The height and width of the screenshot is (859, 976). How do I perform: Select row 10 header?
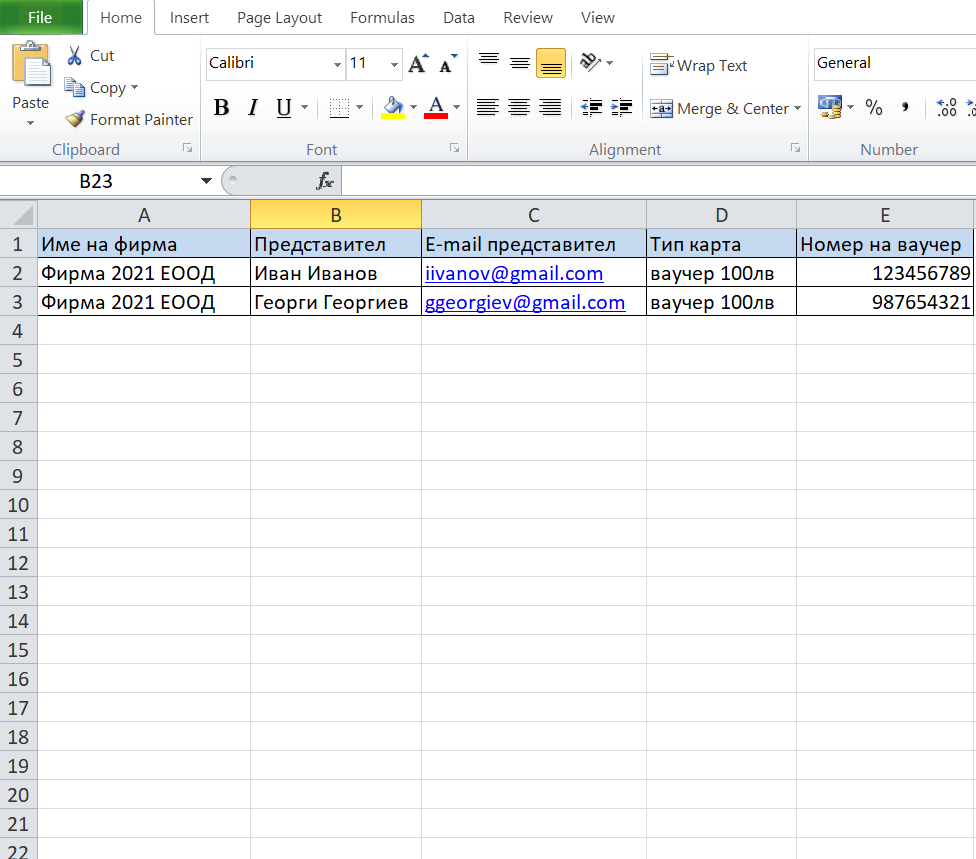[x=19, y=505]
